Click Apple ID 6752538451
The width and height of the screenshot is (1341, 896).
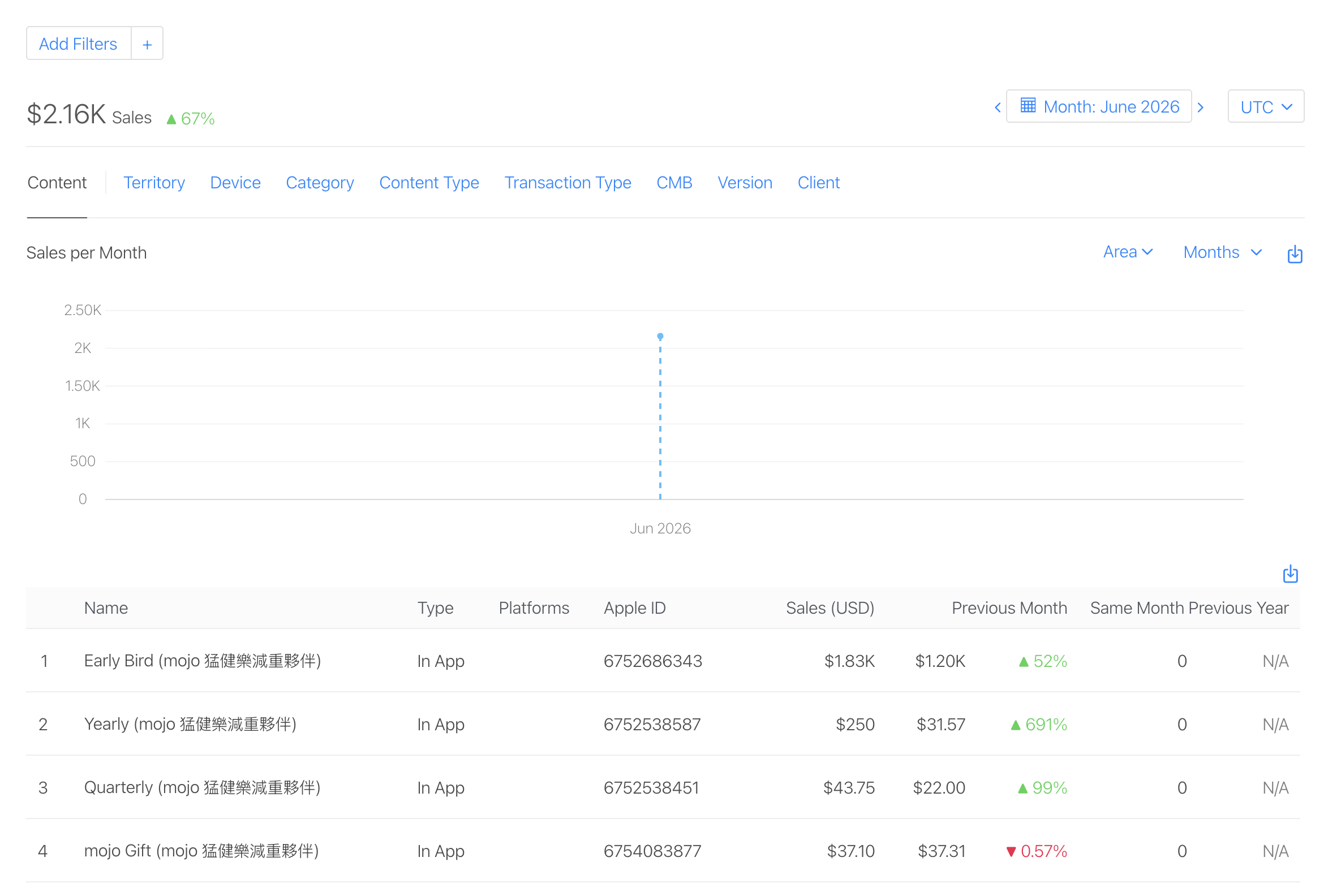tap(652, 788)
